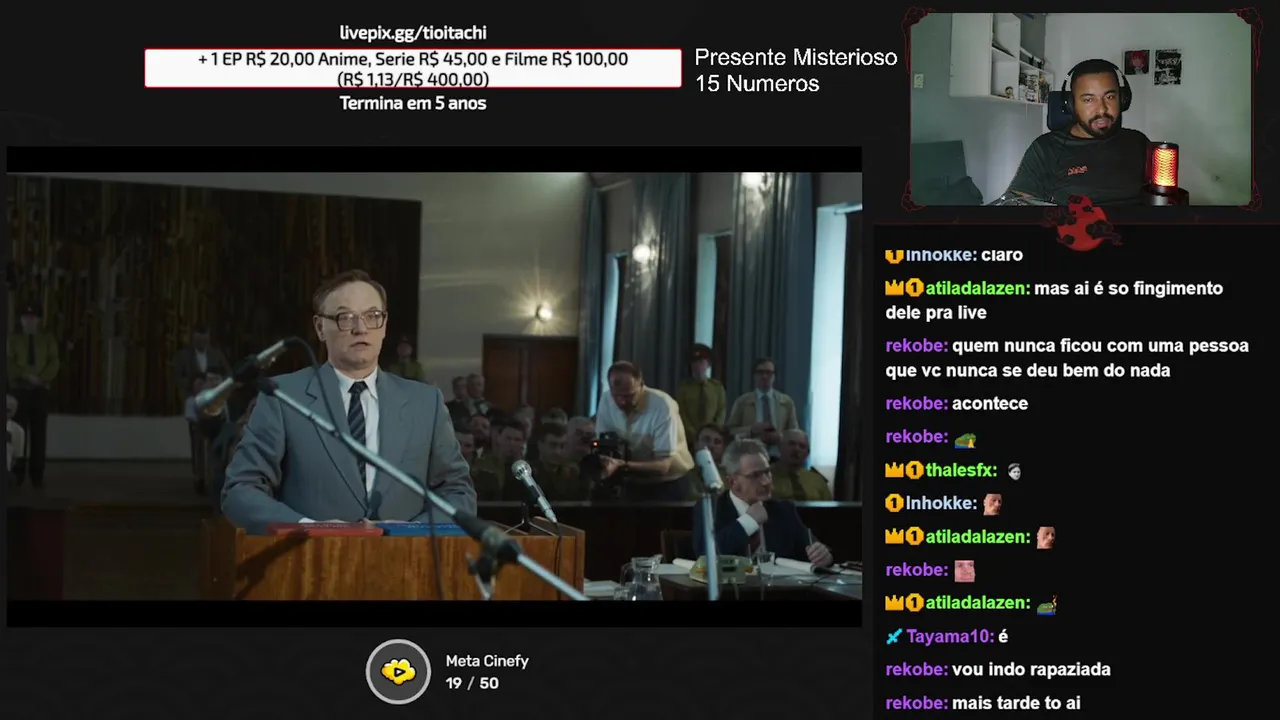Click username atiladalazen on 'mas ai é so fingimento'
1280x720 pixels.
click(x=978, y=288)
